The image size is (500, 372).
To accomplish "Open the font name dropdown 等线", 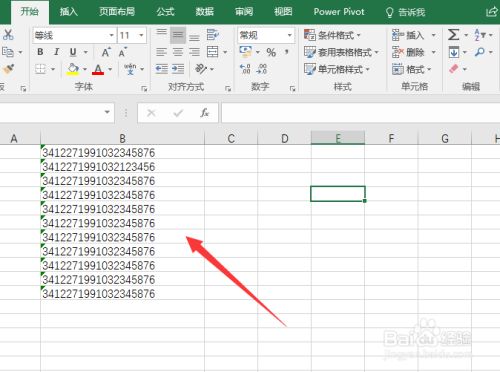I will tap(111, 35).
